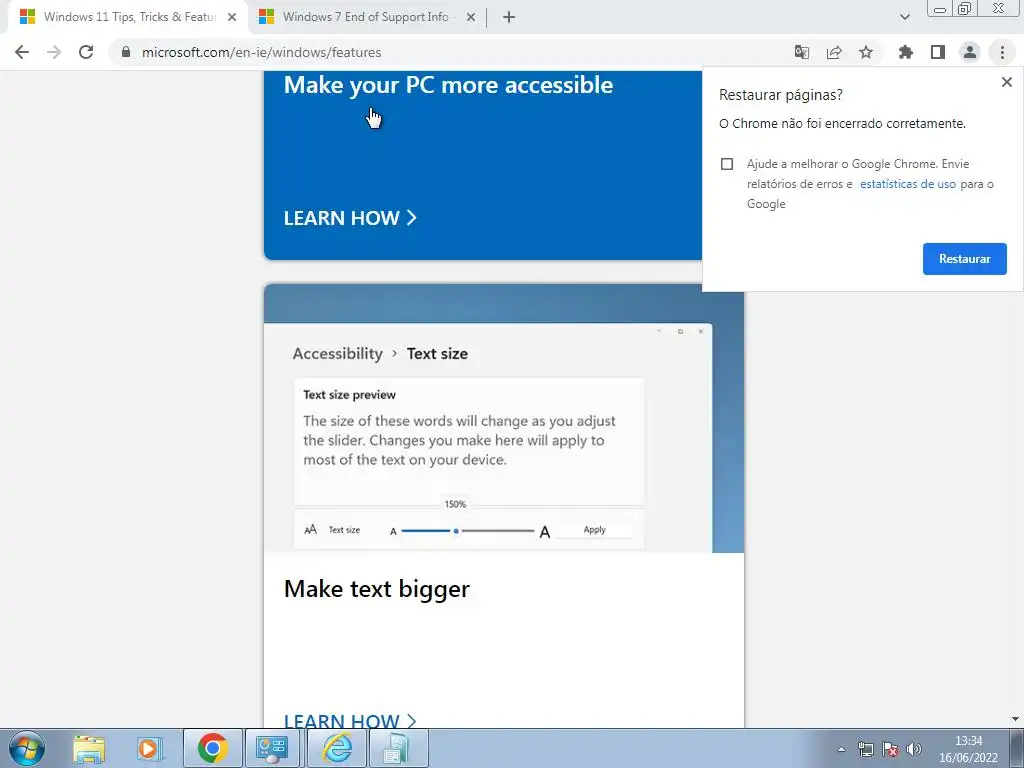Click the text size slider in preview
The image size is (1024, 768).
click(x=468, y=531)
